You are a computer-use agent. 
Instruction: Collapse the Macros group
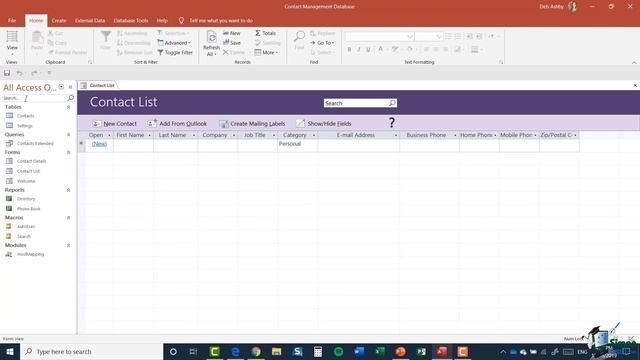coord(69,218)
